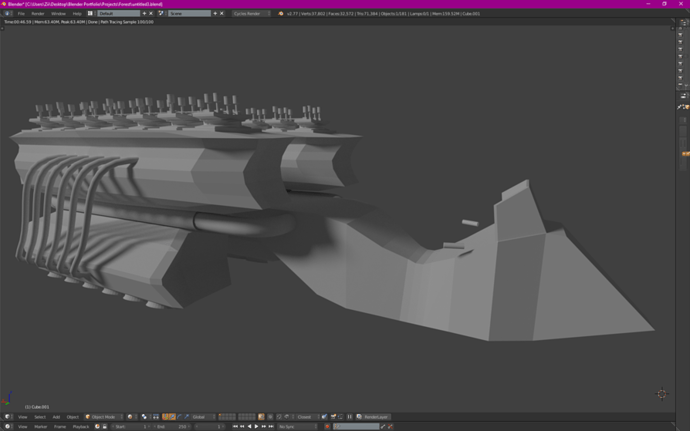Click the 3D view Select menu
690x431 pixels.
tap(40, 417)
